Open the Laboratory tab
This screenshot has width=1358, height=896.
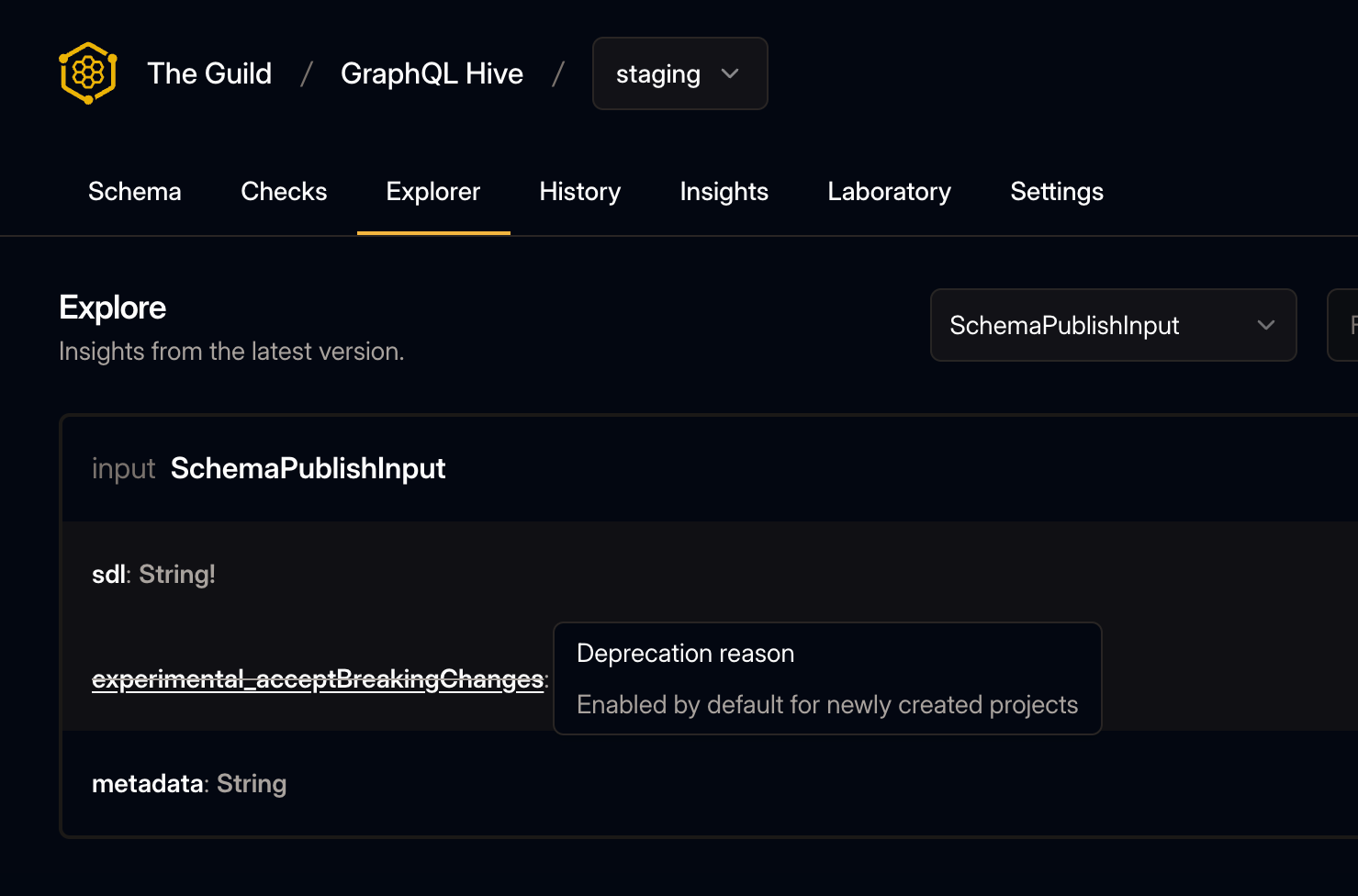(x=889, y=192)
